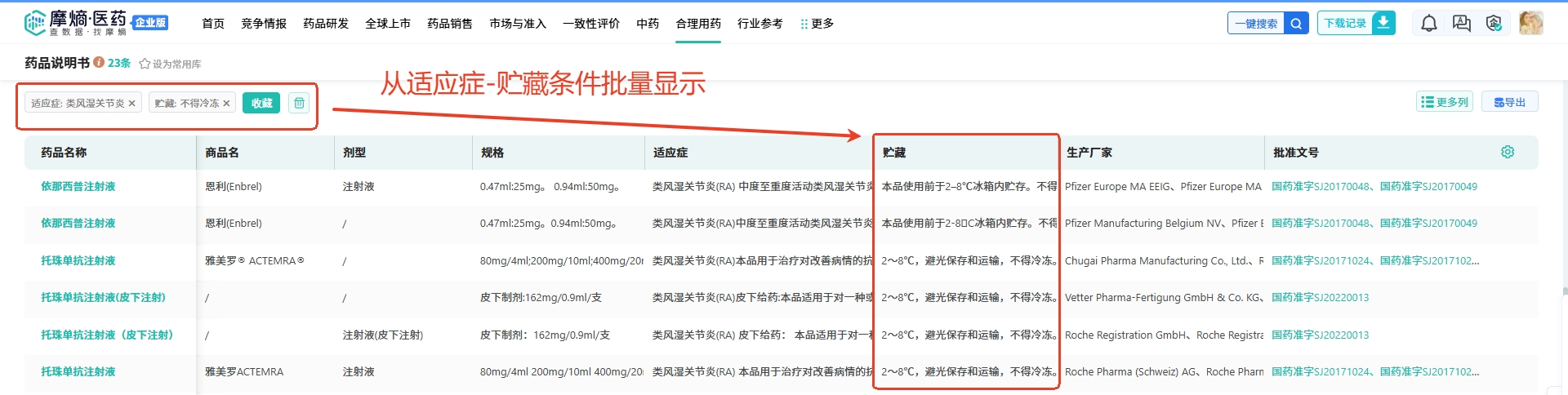Click 恩利(Enbrel) cell in first row
Viewport: 1568px width, 395px height.
[x=234, y=186]
